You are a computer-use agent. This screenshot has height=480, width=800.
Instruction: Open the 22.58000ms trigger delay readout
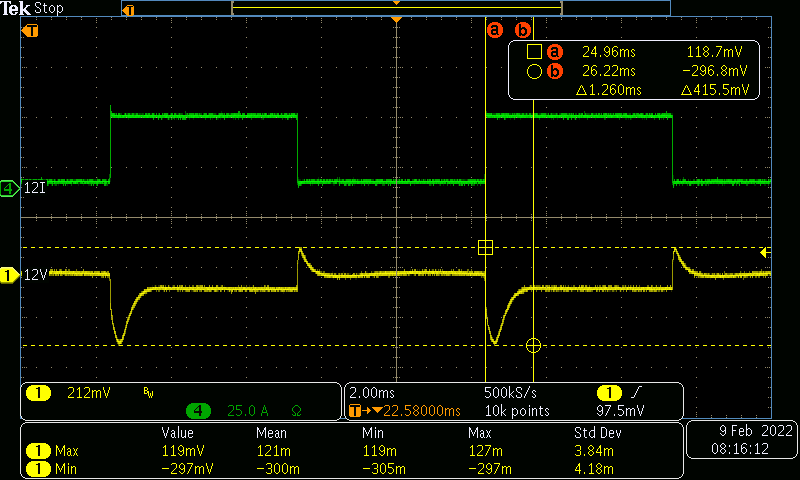pyautogui.click(x=419, y=411)
